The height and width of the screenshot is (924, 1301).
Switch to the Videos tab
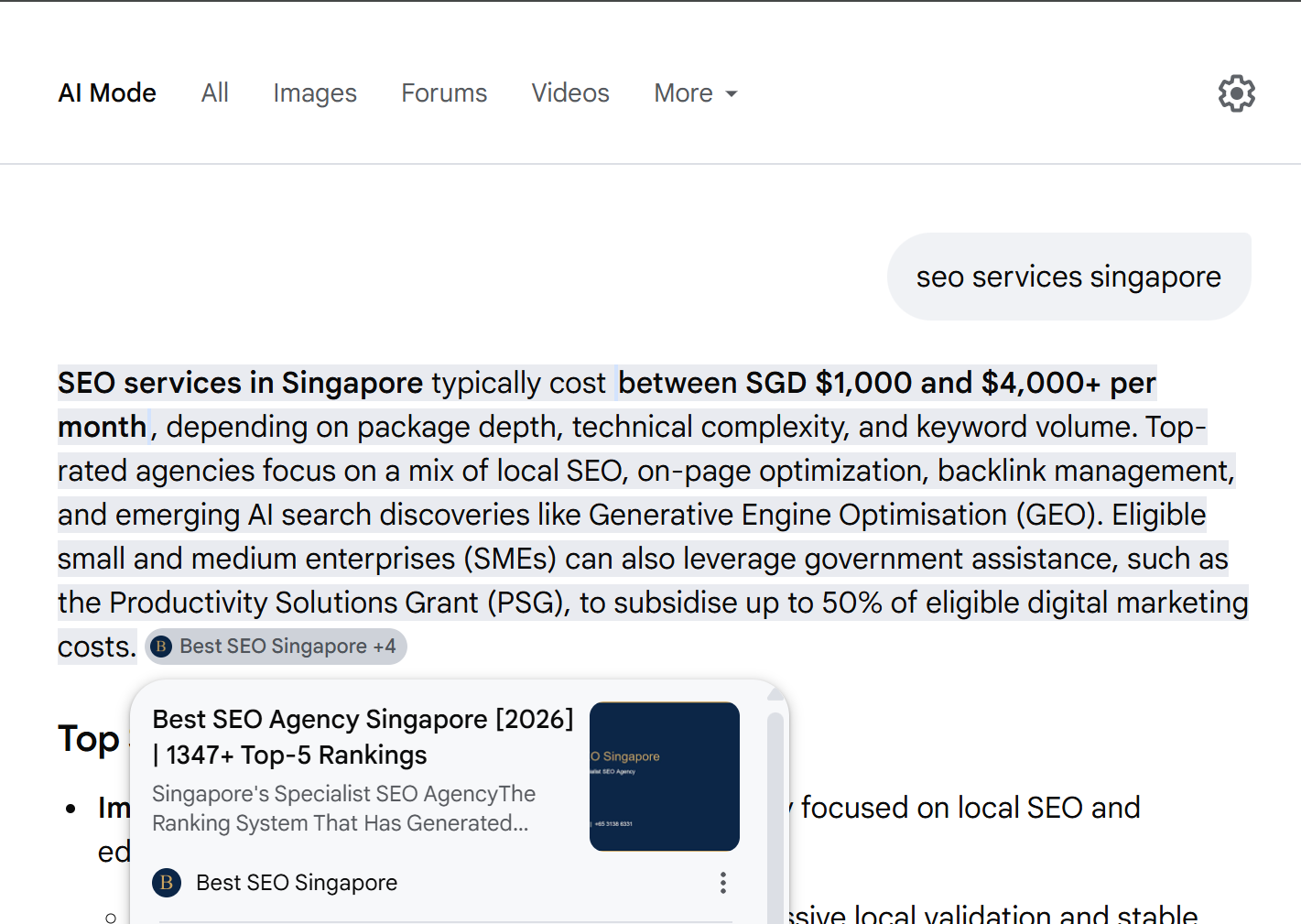(570, 93)
